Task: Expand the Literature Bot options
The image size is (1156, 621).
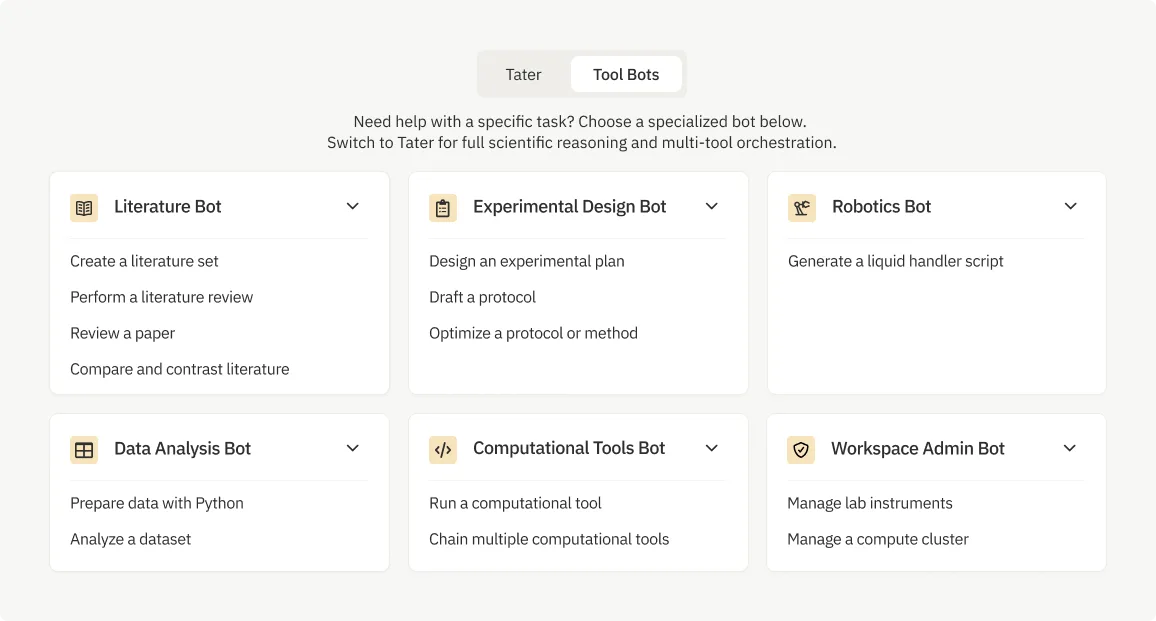Action: point(352,207)
